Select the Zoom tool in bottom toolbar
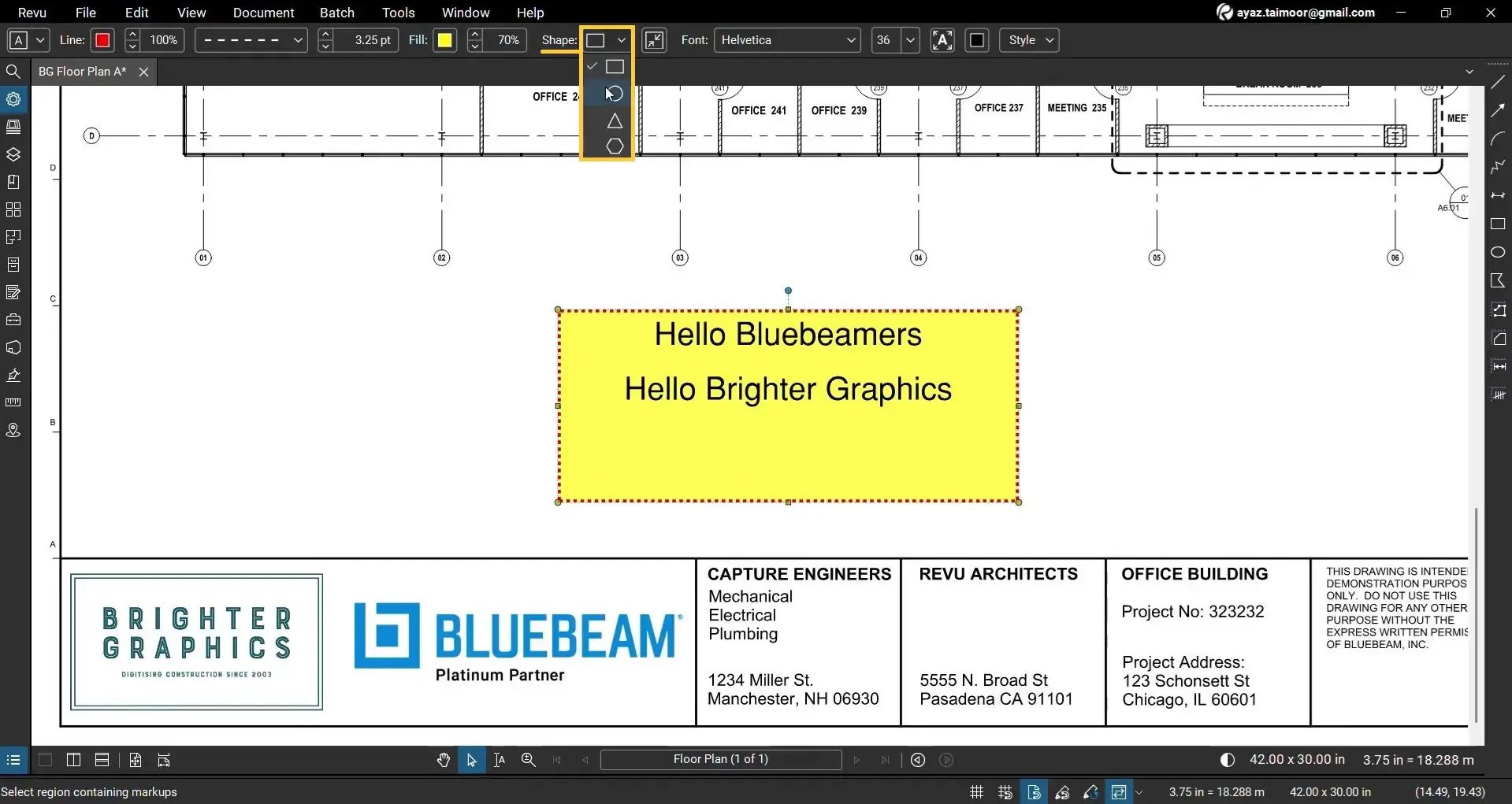Viewport: 1512px width, 804px height. coord(528,760)
